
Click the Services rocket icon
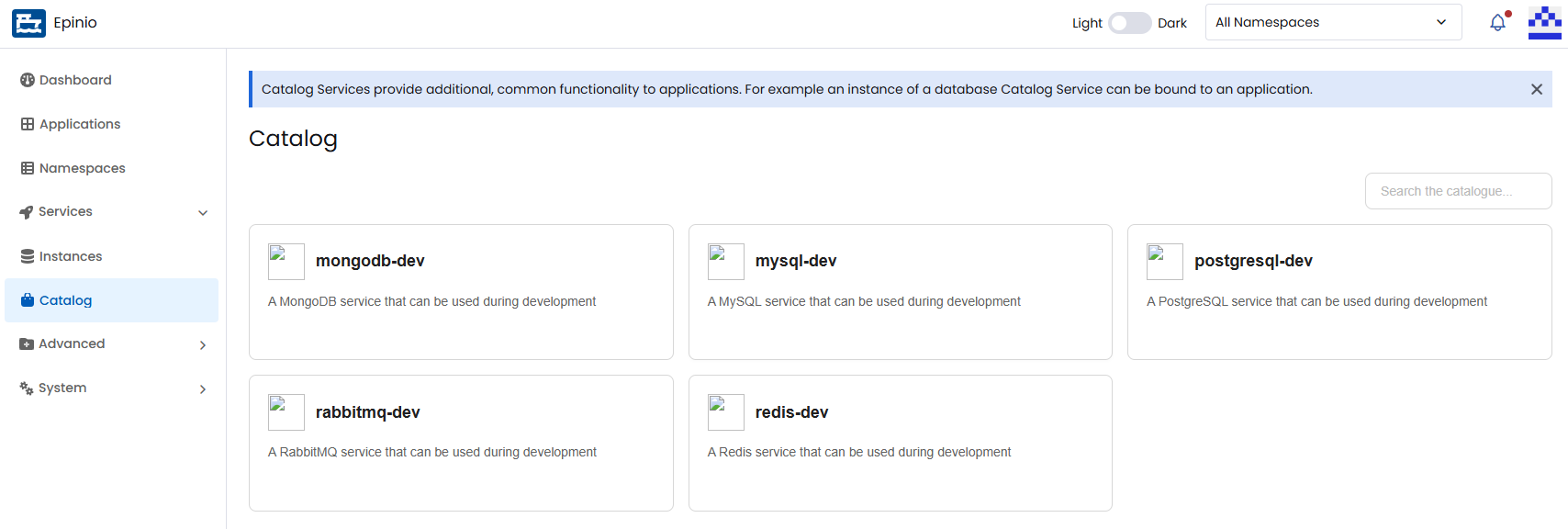pos(27,212)
